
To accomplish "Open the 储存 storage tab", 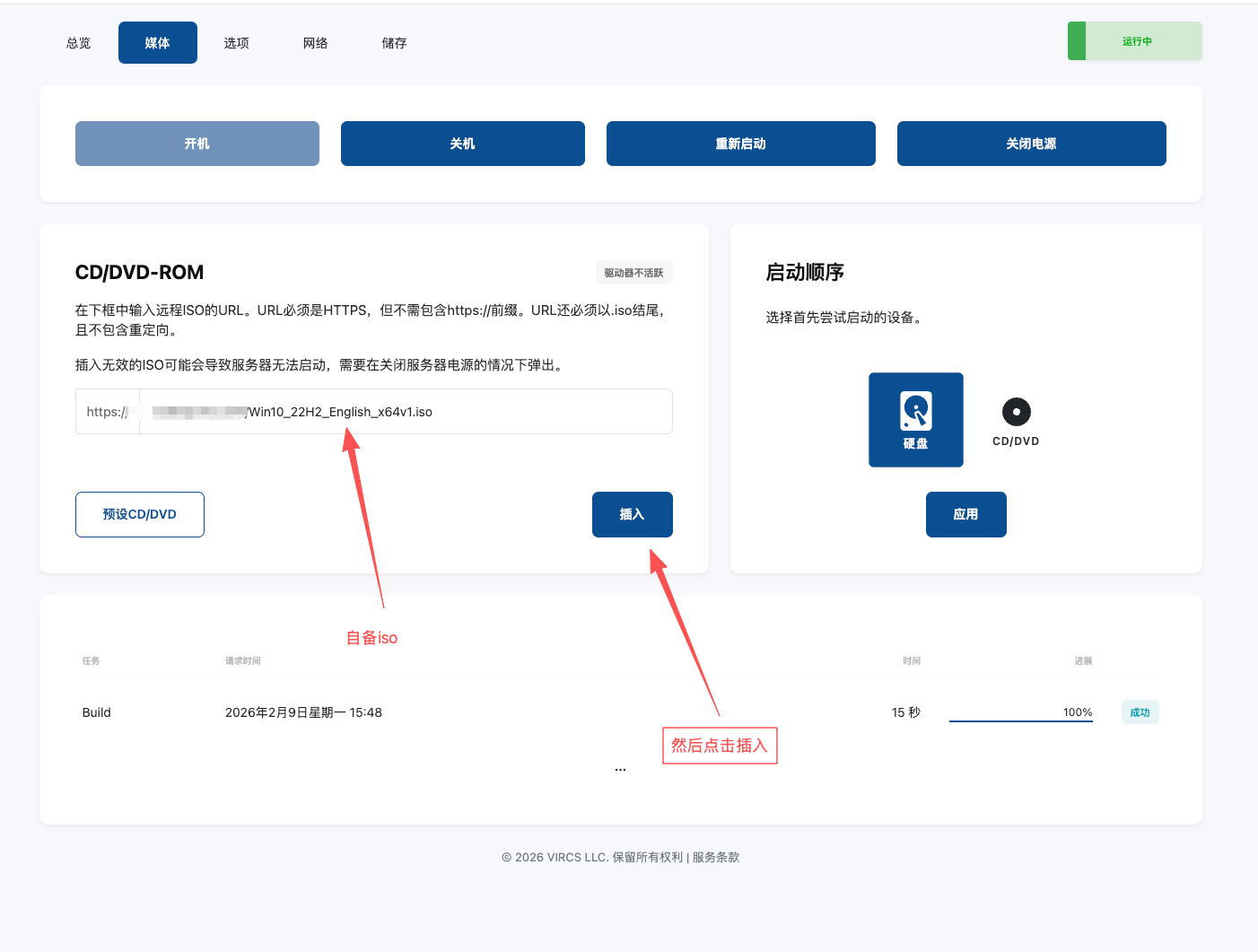I will (x=395, y=43).
